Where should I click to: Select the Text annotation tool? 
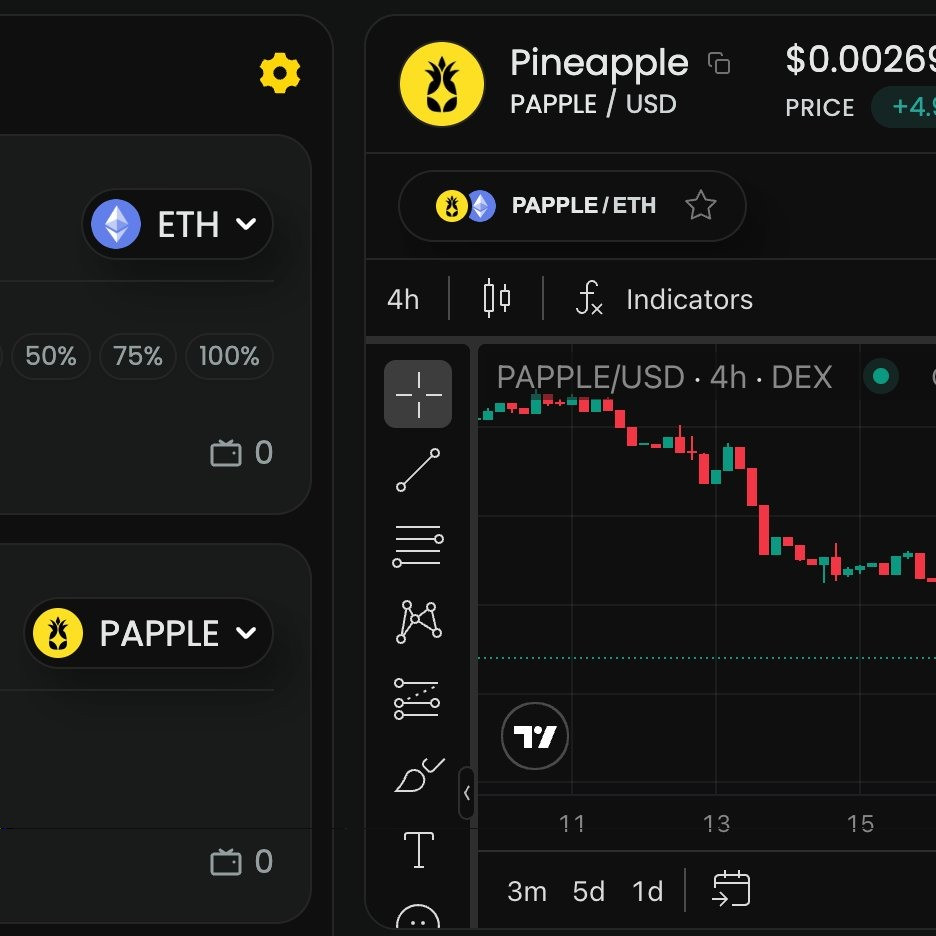(418, 850)
